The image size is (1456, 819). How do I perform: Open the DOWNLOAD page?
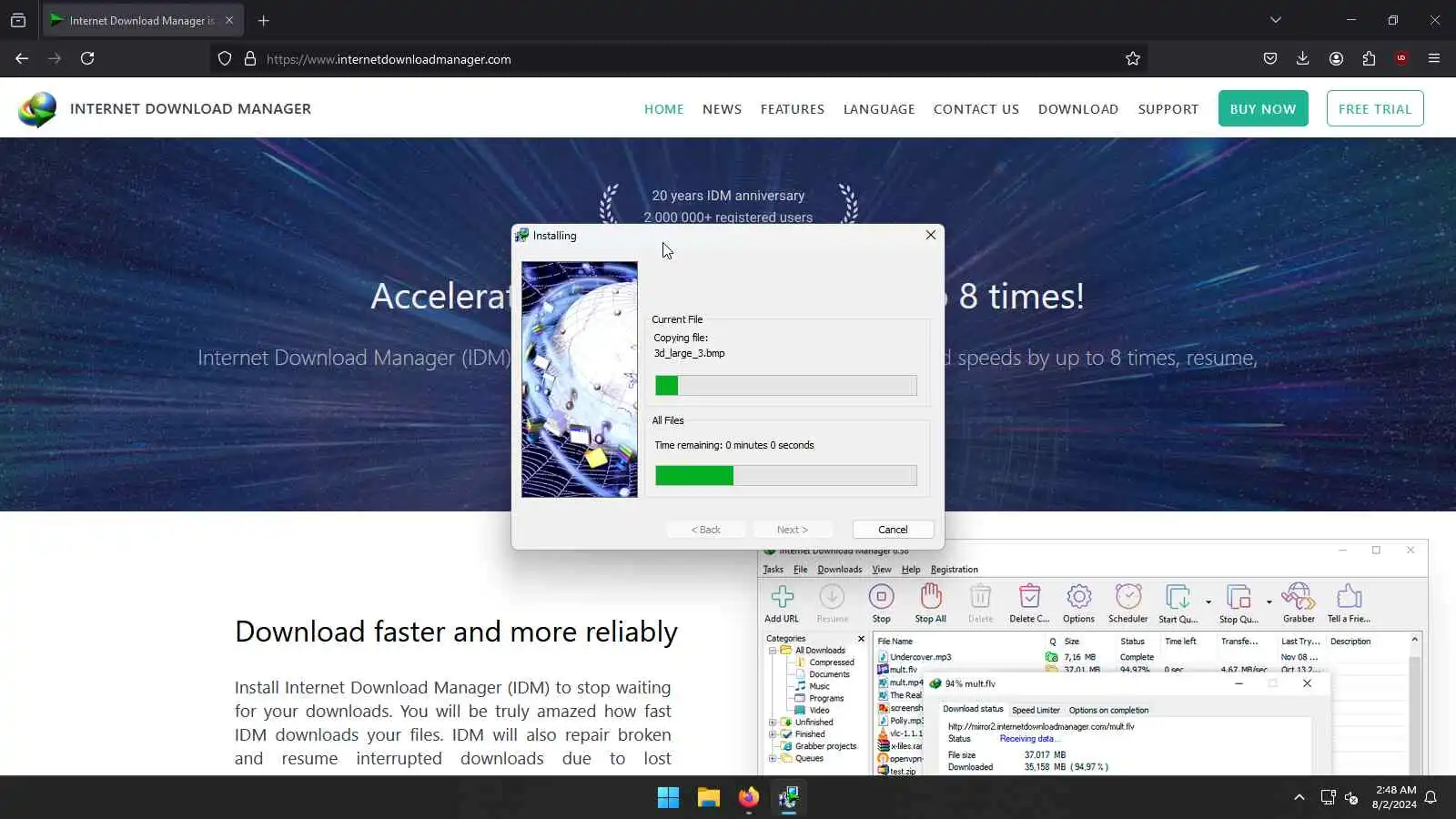1078,109
